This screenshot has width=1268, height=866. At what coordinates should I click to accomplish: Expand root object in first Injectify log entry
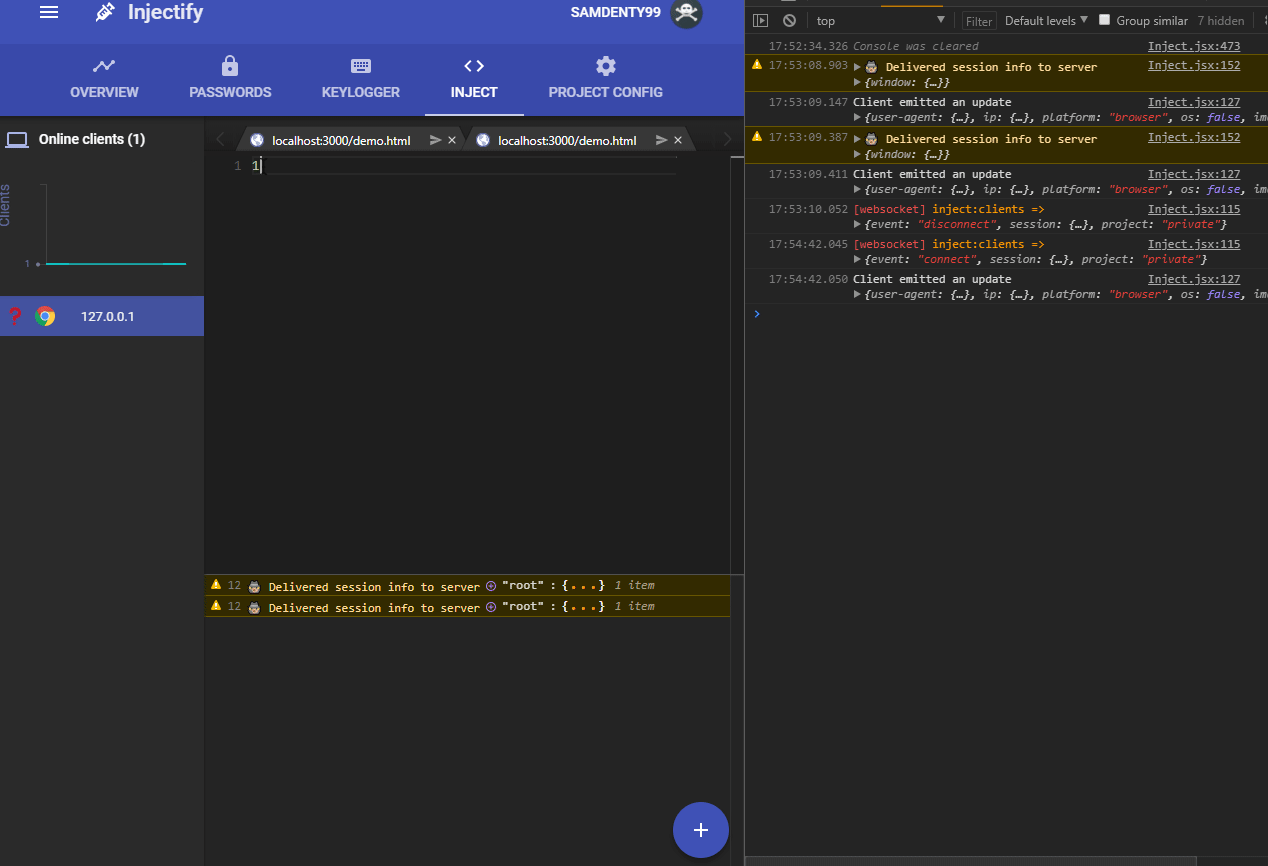click(x=490, y=585)
